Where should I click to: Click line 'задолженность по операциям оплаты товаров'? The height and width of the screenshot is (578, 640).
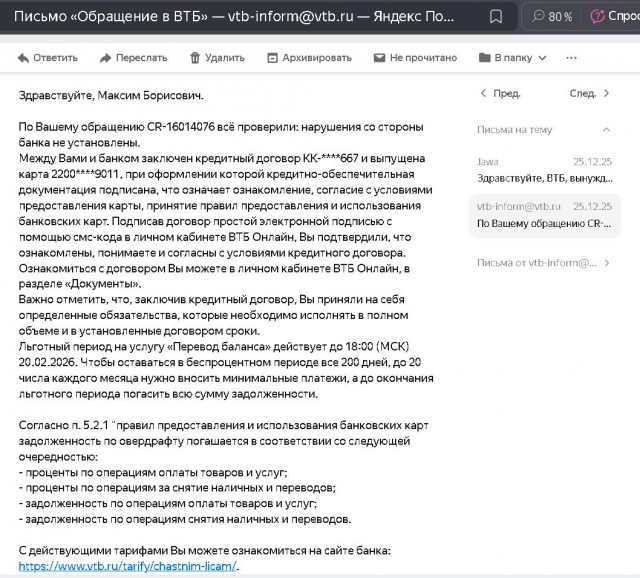click(x=168, y=504)
